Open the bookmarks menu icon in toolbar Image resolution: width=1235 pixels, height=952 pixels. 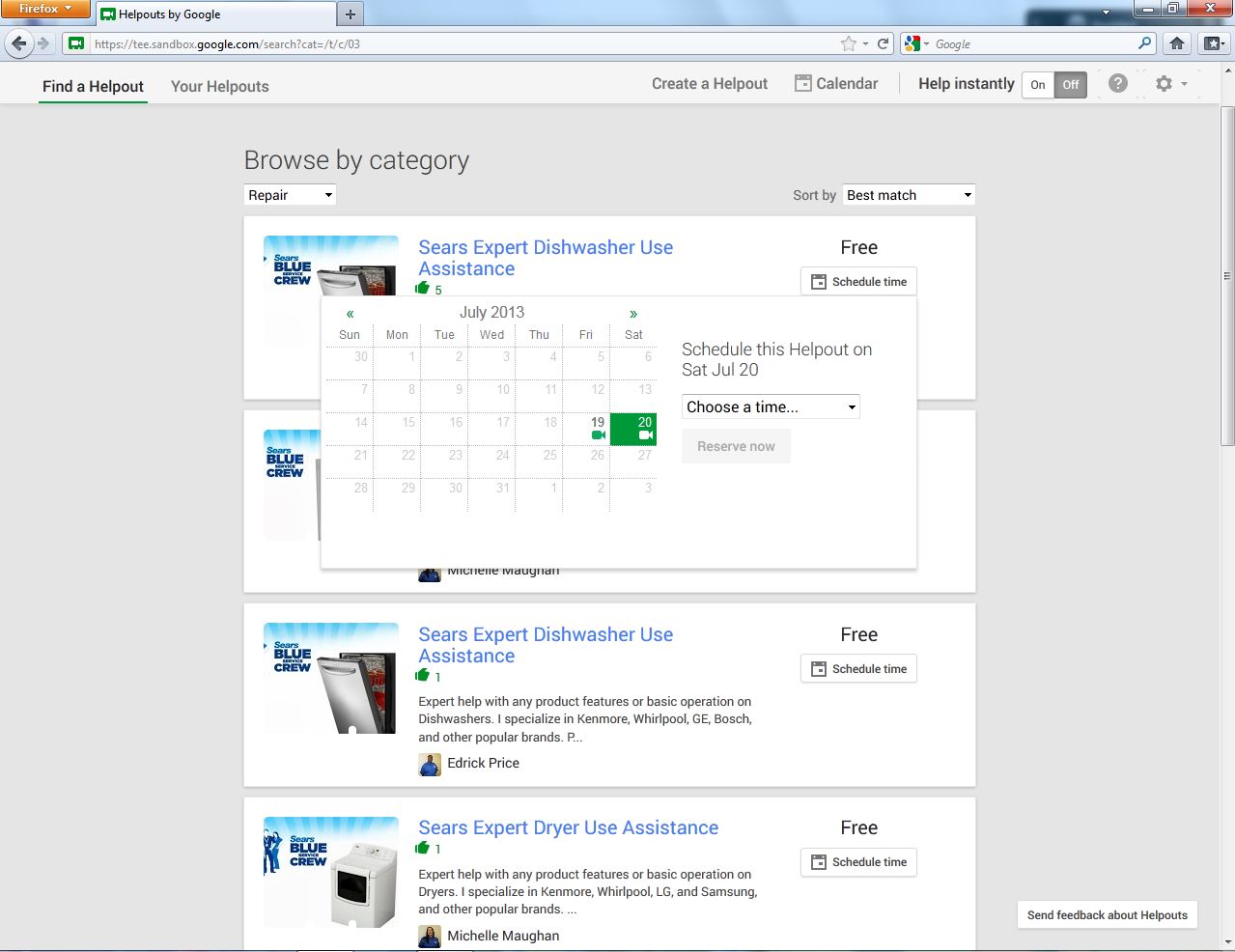[1214, 43]
